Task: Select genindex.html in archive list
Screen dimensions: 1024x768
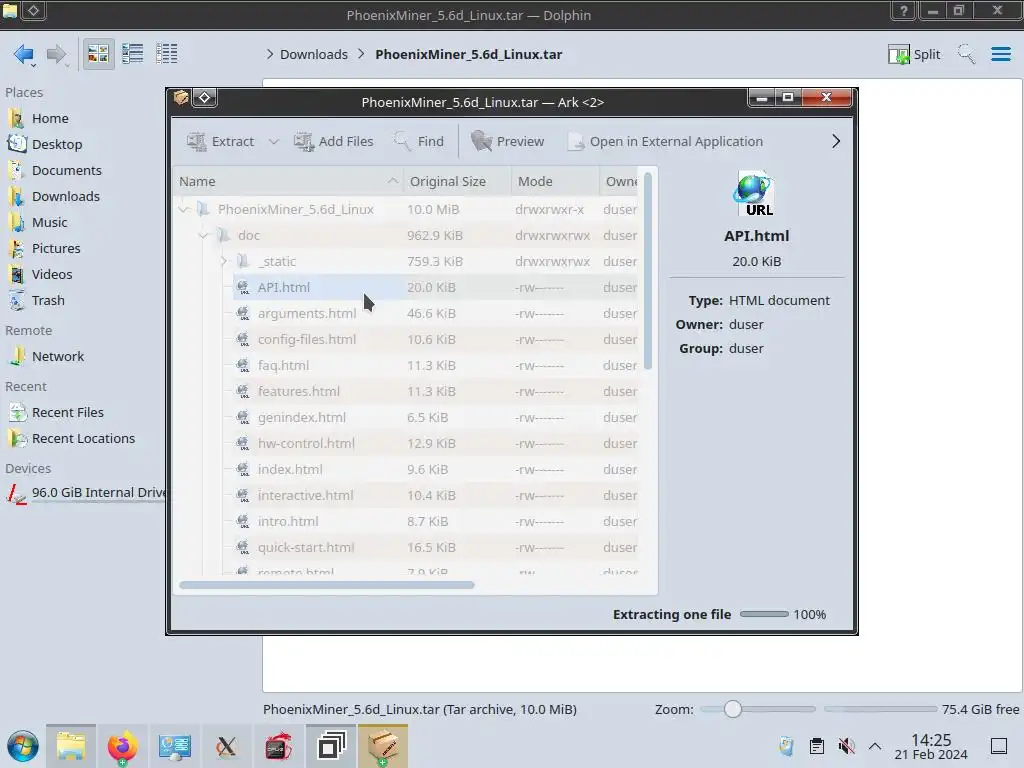Action: (x=302, y=418)
